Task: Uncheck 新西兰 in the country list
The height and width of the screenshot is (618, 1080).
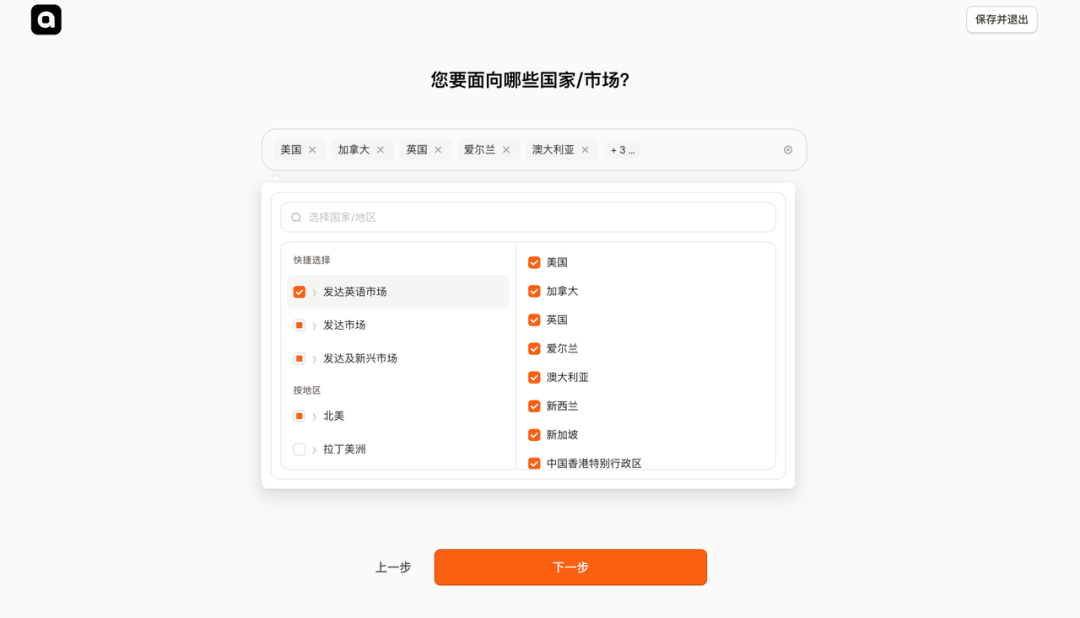Action: (x=534, y=406)
